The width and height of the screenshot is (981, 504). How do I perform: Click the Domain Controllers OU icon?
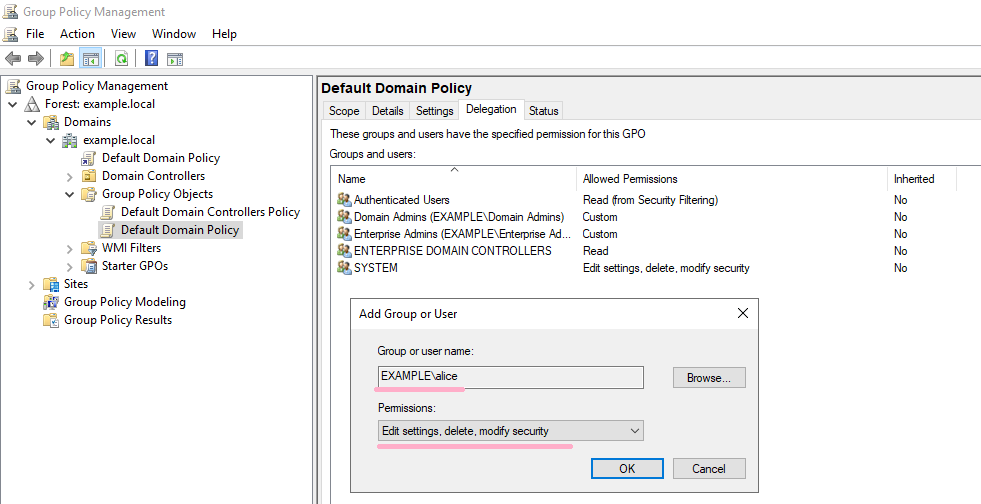coord(89,176)
